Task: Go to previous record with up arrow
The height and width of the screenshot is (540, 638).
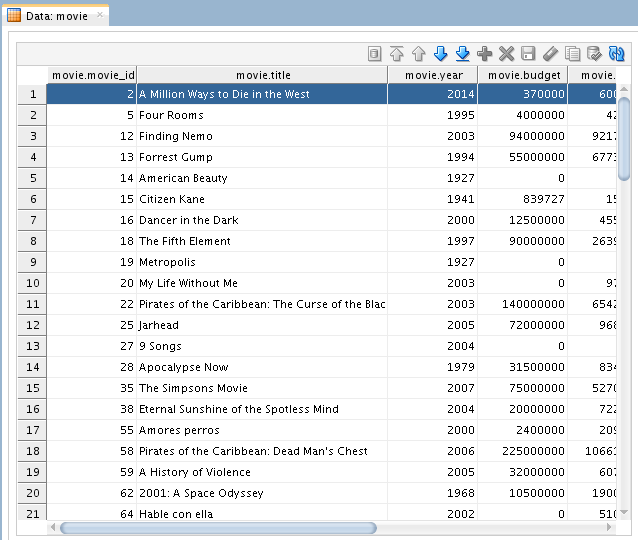Action: click(419, 53)
